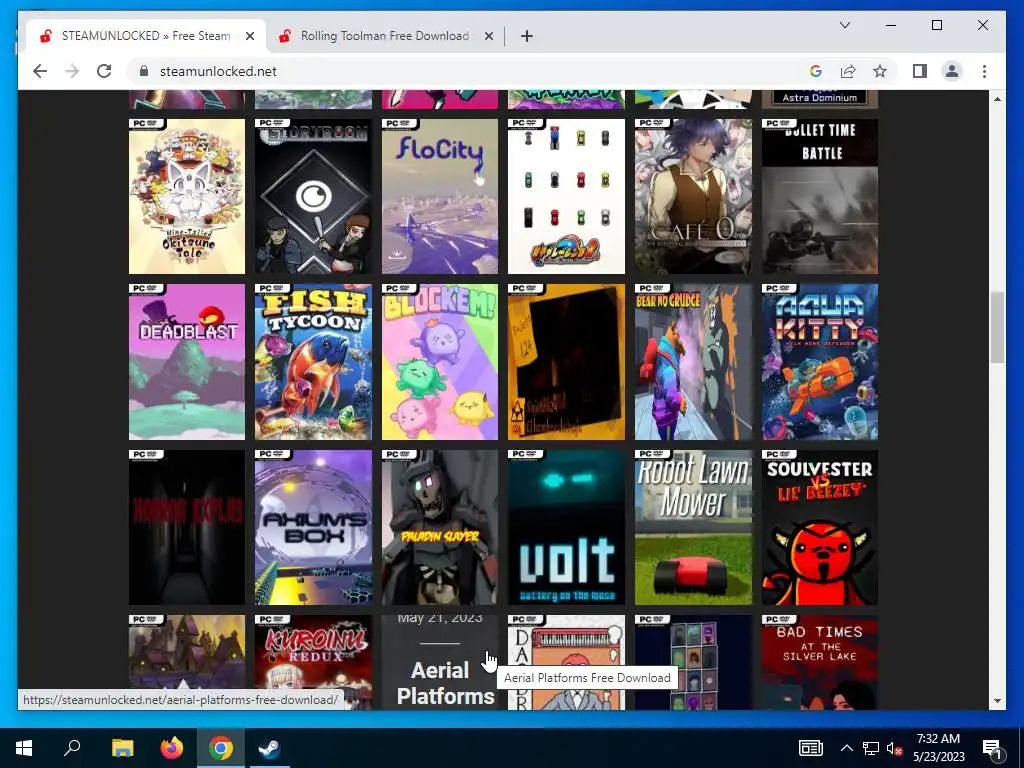1024x768 pixels.
Task: Click the Aerial Platforms title link
Action: (x=445, y=683)
